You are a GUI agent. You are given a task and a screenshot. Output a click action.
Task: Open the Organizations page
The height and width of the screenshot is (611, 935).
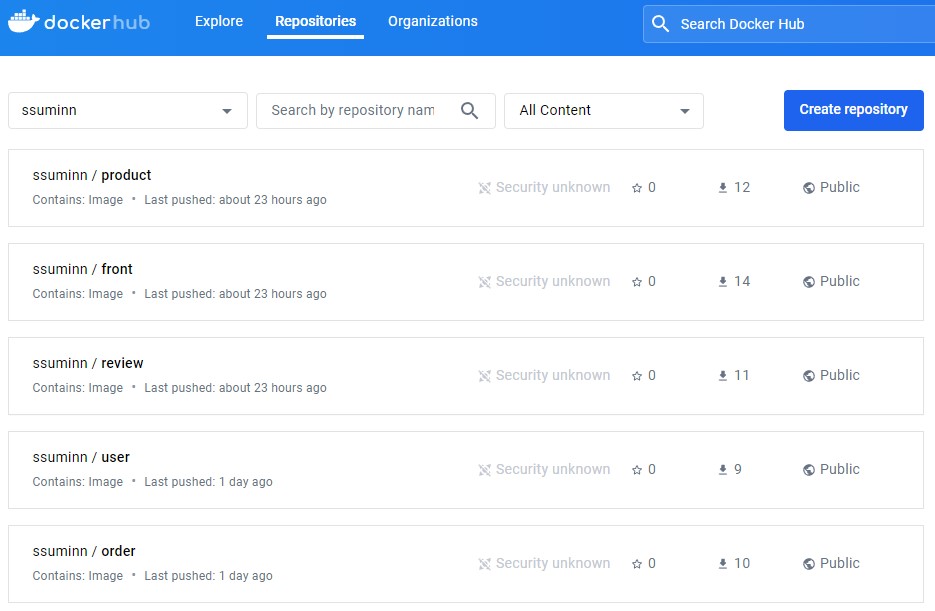(x=432, y=21)
